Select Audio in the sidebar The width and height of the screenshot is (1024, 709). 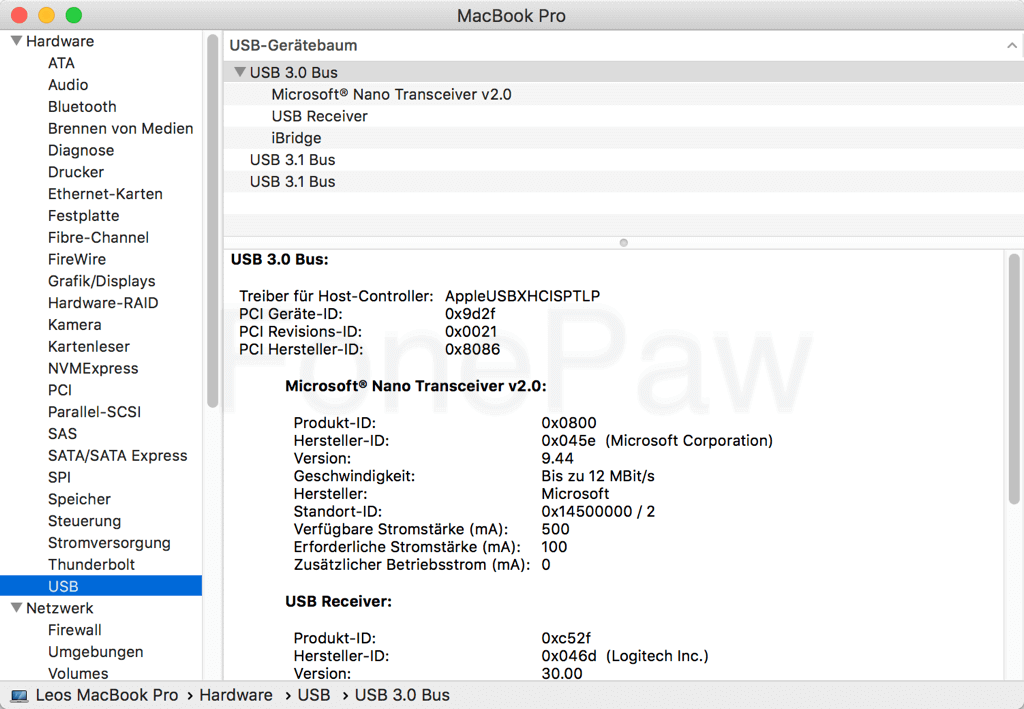click(68, 85)
